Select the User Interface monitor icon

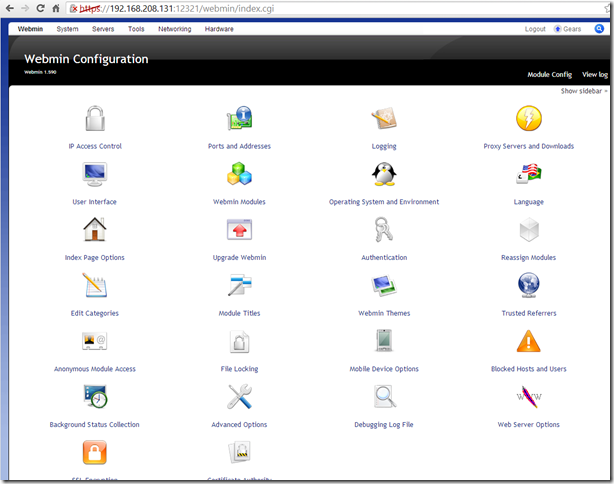pyautogui.click(x=95, y=174)
